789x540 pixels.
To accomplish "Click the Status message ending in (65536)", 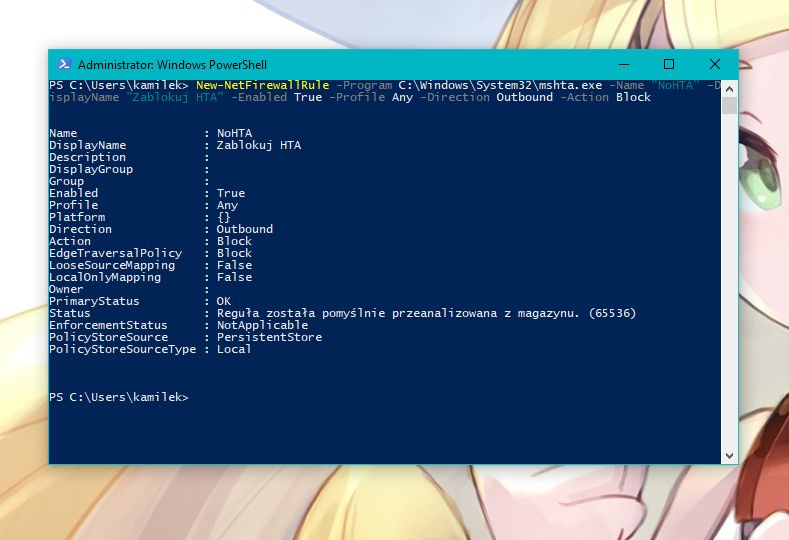I will pos(426,313).
